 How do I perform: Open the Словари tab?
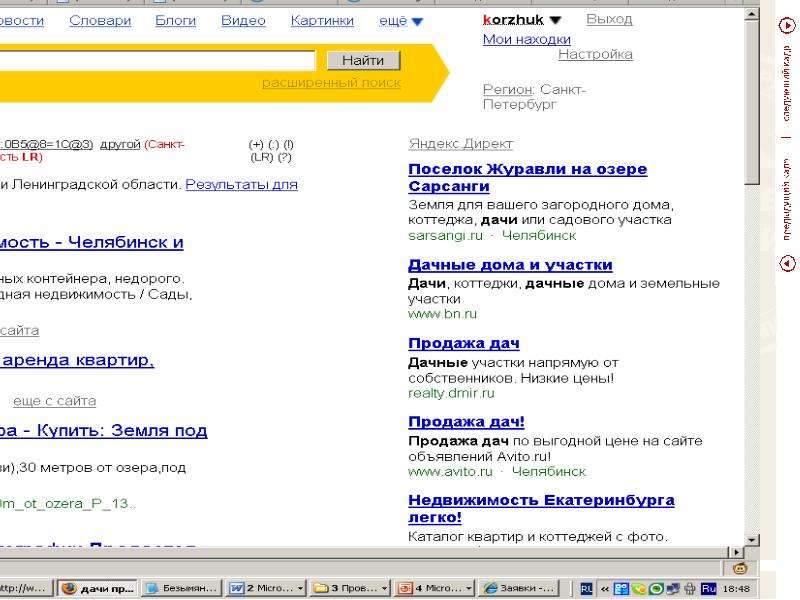click(x=100, y=20)
